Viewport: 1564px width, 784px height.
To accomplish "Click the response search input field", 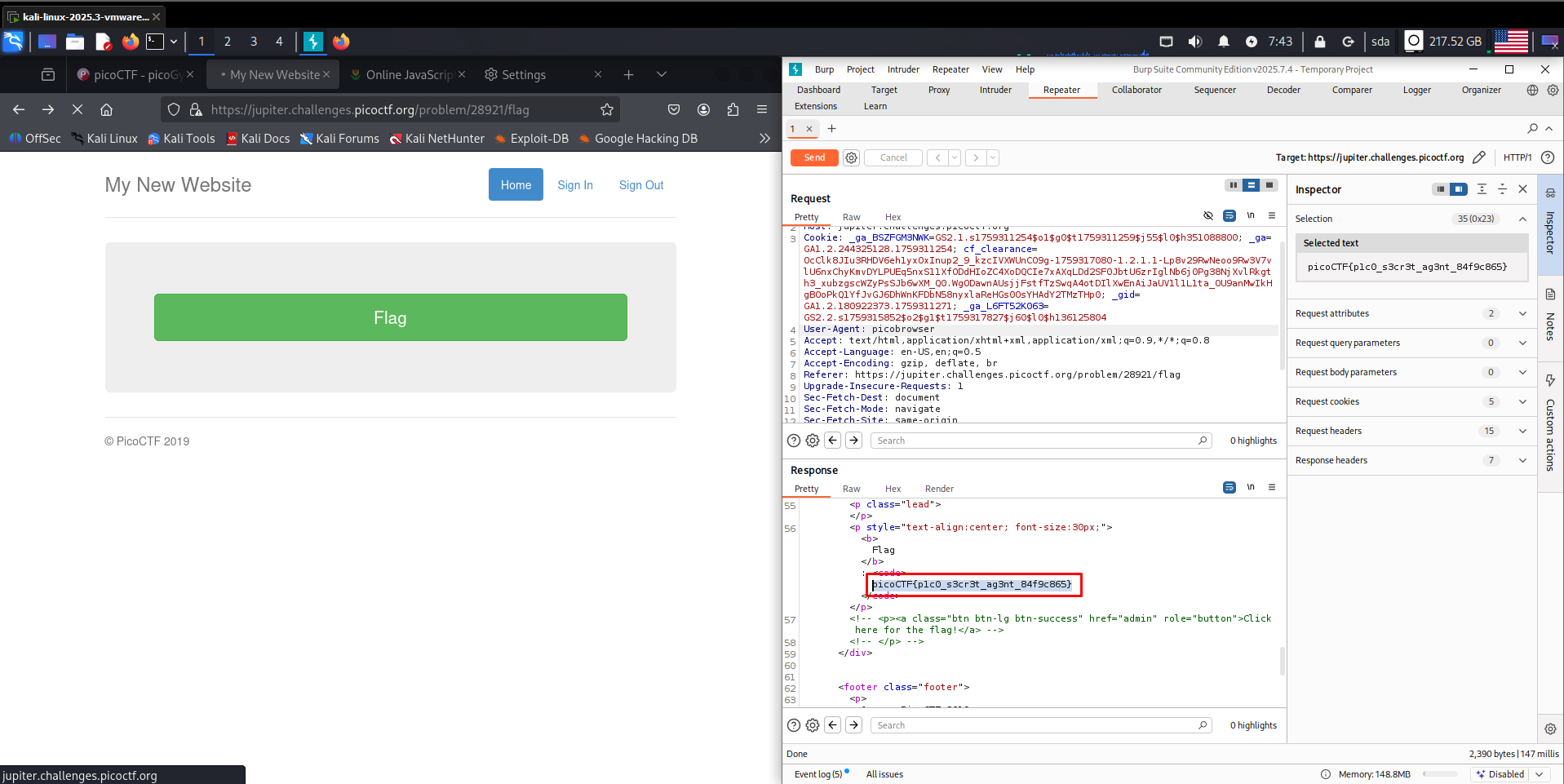I will point(1036,725).
